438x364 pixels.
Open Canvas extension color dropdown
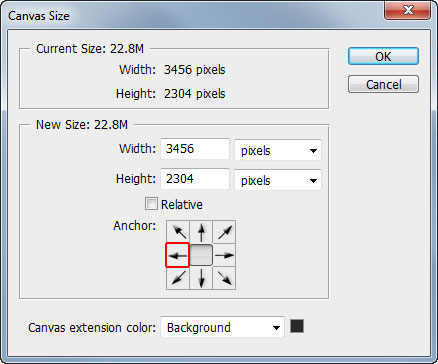point(222,327)
